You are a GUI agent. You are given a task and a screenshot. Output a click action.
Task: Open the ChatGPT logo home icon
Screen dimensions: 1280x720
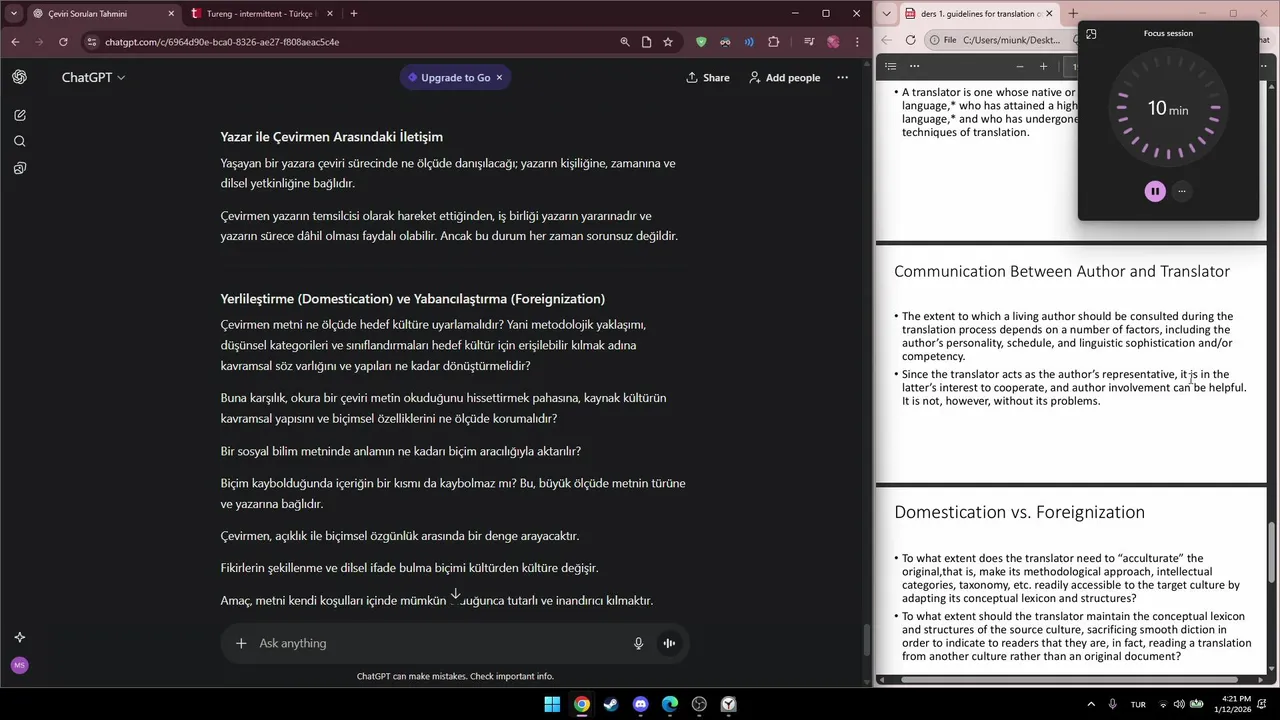(x=20, y=77)
